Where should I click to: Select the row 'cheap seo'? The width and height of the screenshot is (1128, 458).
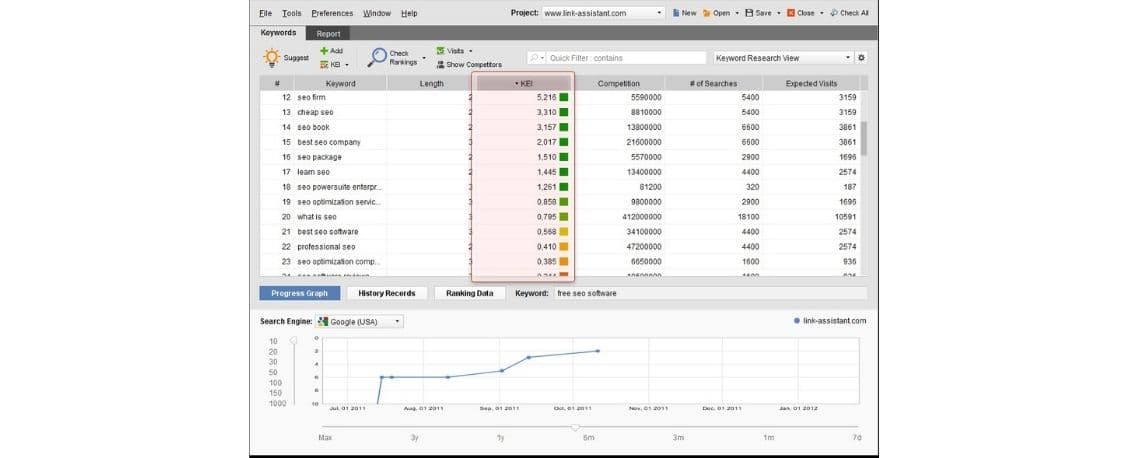pos(560,112)
